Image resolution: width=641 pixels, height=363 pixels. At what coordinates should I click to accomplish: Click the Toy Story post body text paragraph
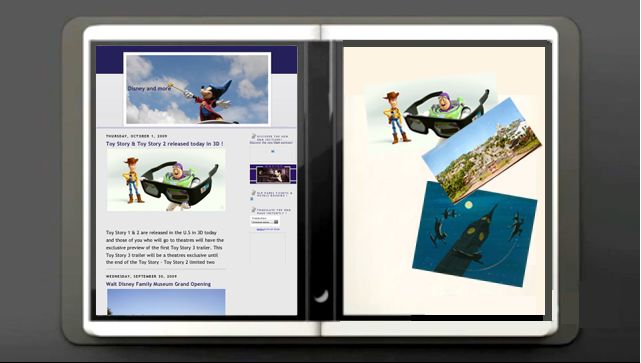pos(165,247)
